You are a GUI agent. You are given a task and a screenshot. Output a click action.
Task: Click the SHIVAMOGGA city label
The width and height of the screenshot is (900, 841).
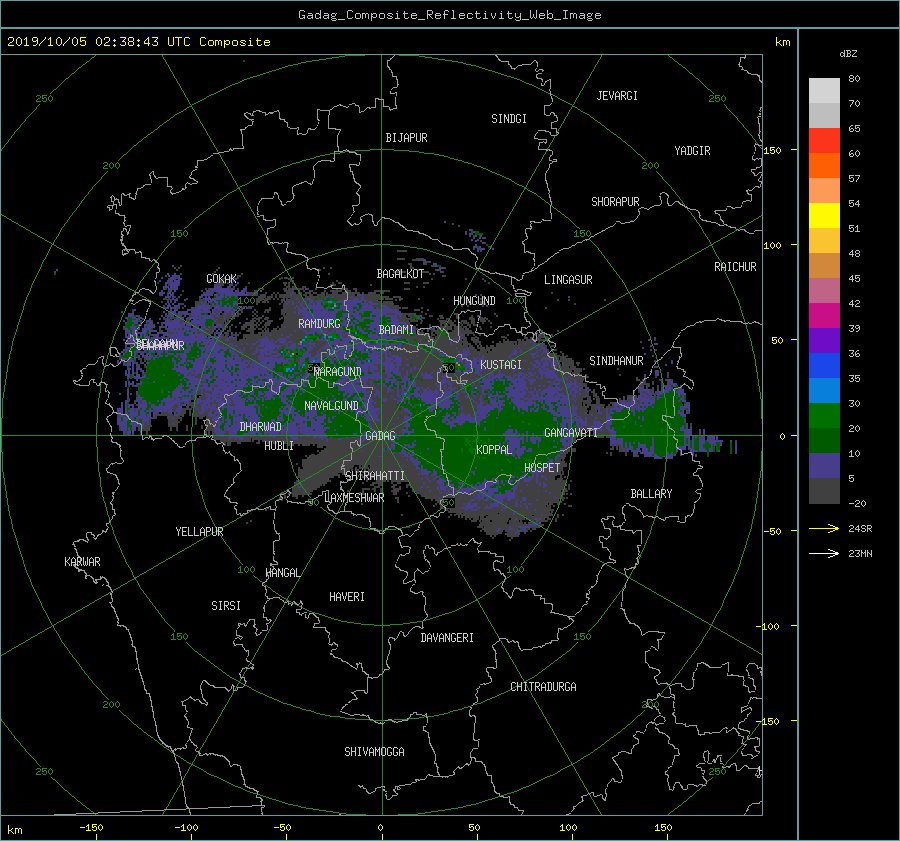coord(374,752)
